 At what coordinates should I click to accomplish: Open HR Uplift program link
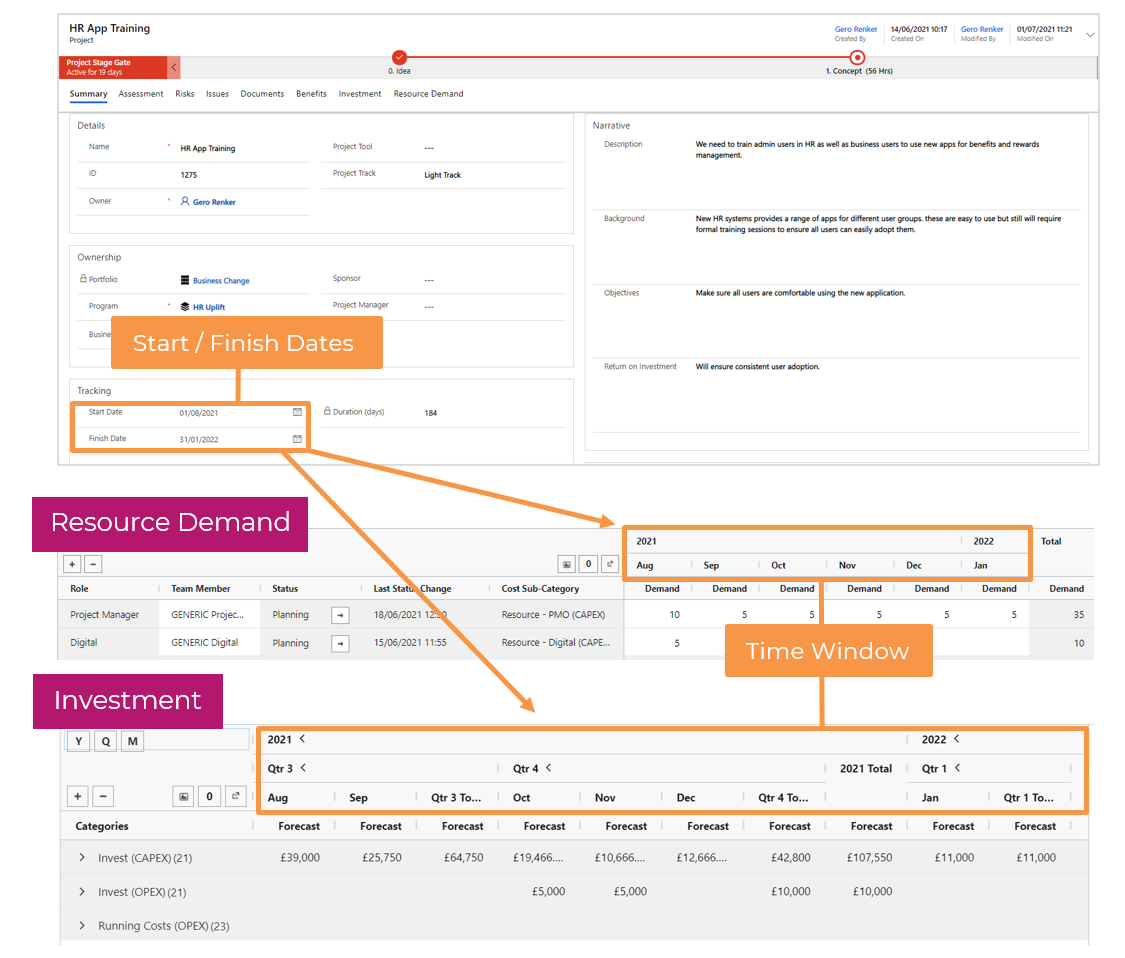(209, 308)
